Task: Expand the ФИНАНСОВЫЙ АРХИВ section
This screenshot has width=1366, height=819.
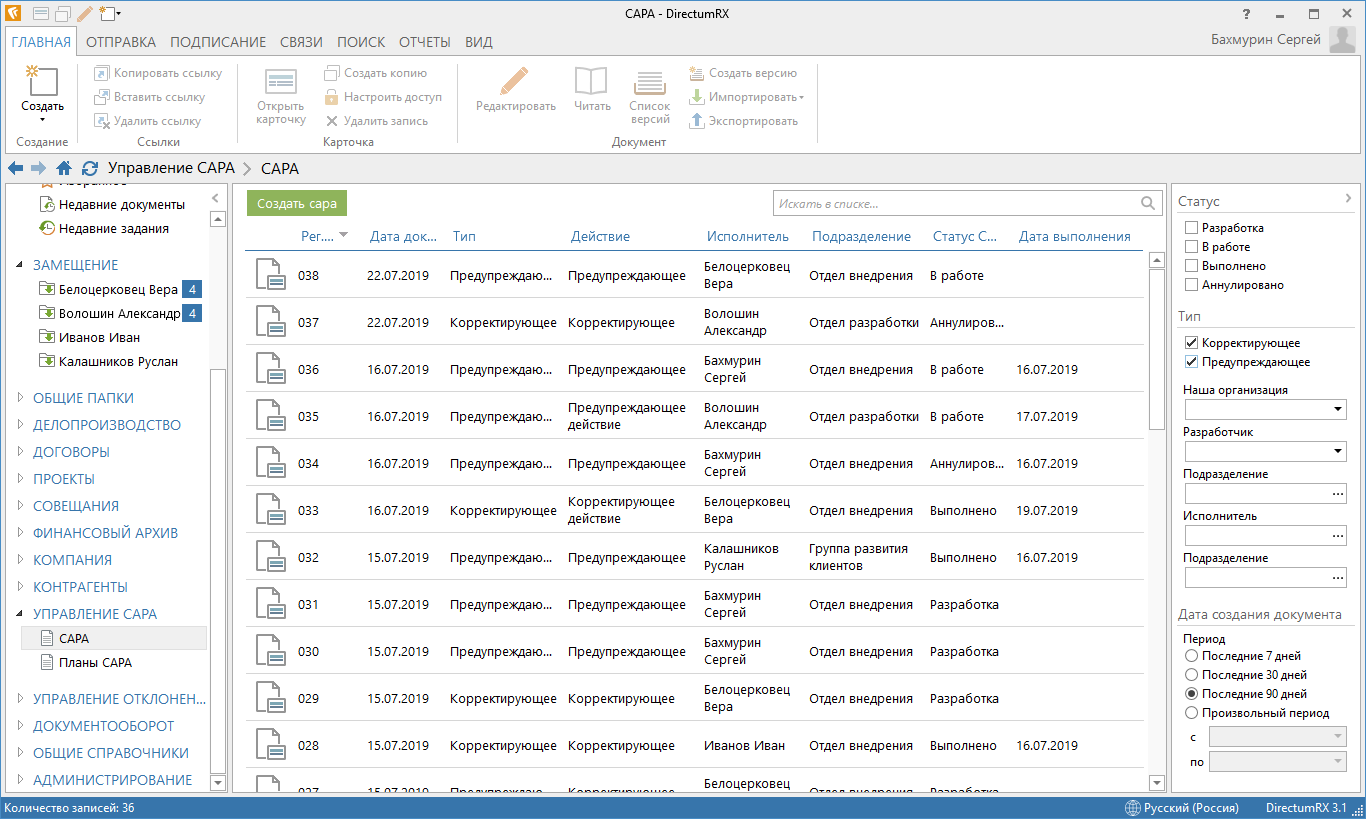Action: [19, 533]
